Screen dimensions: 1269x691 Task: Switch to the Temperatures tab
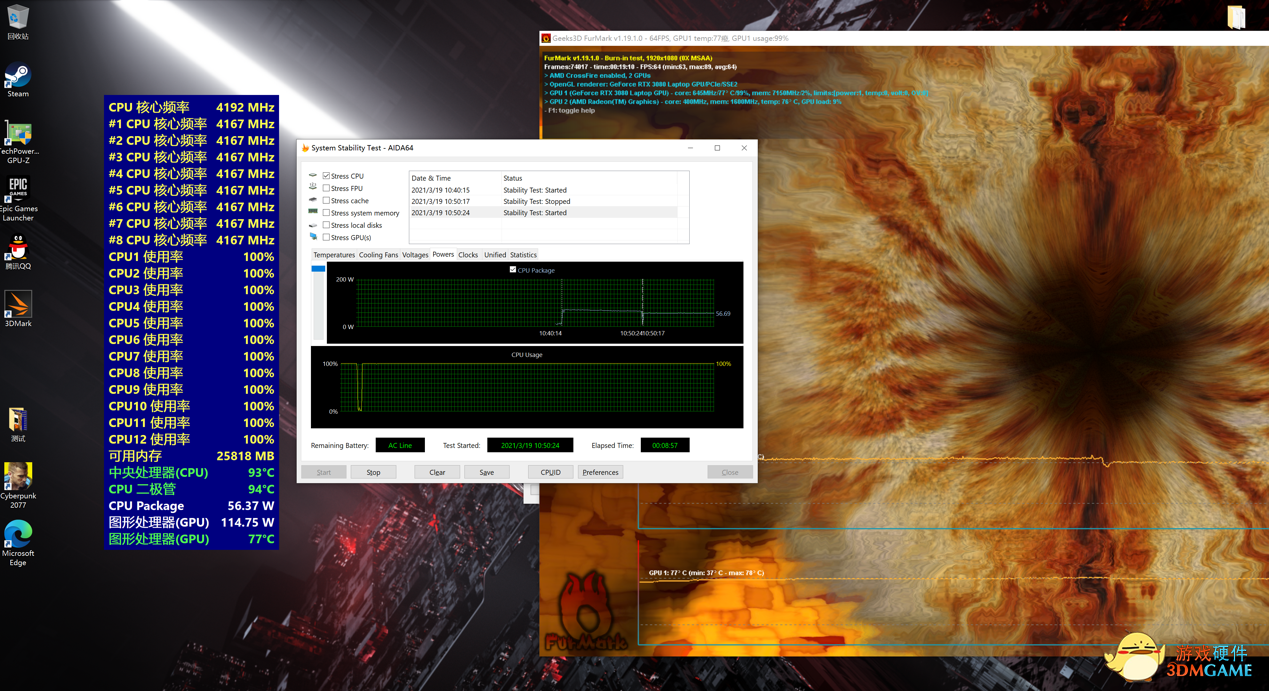point(334,255)
